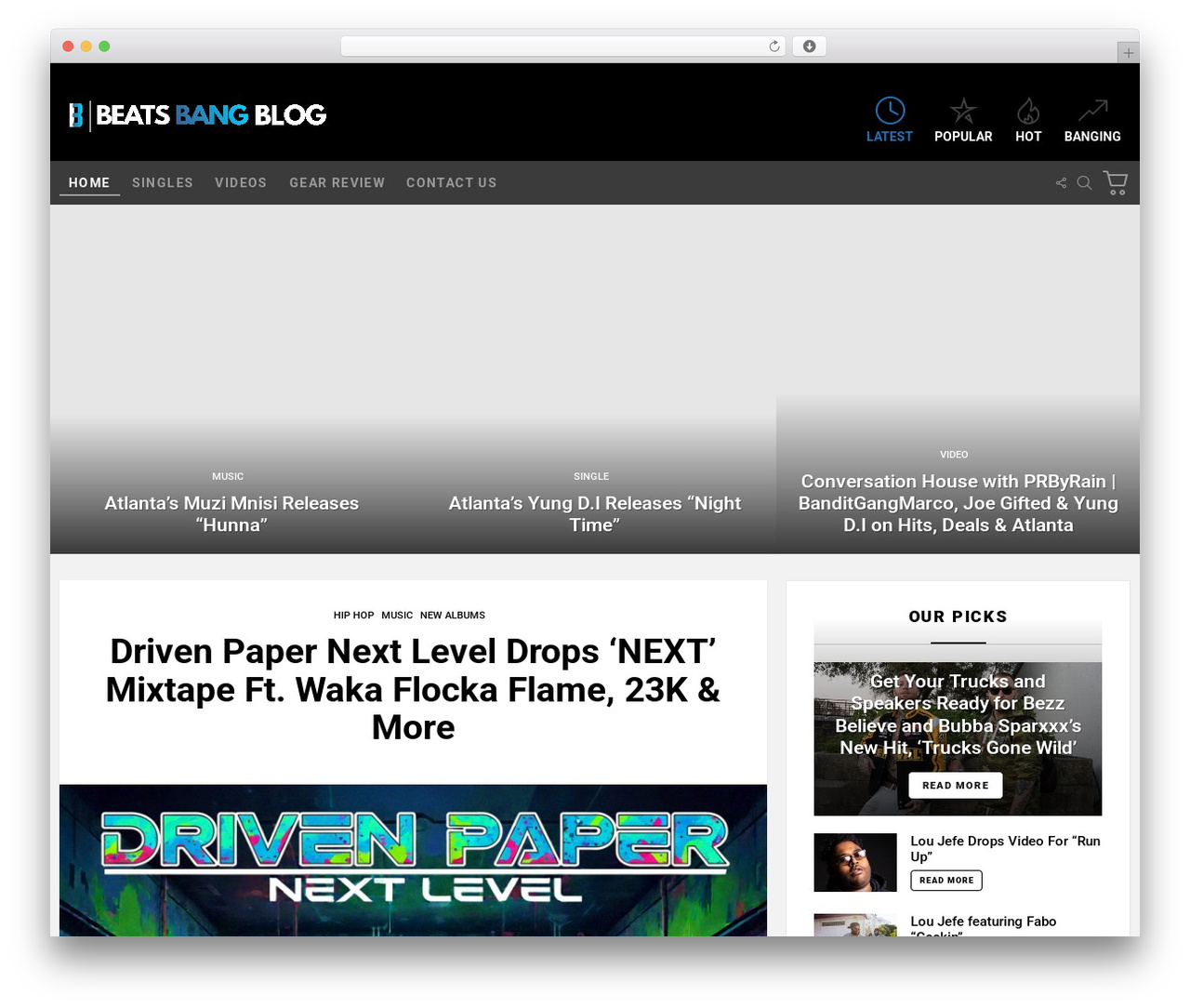
Task: Open the Videos menu item
Action: [241, 183]
